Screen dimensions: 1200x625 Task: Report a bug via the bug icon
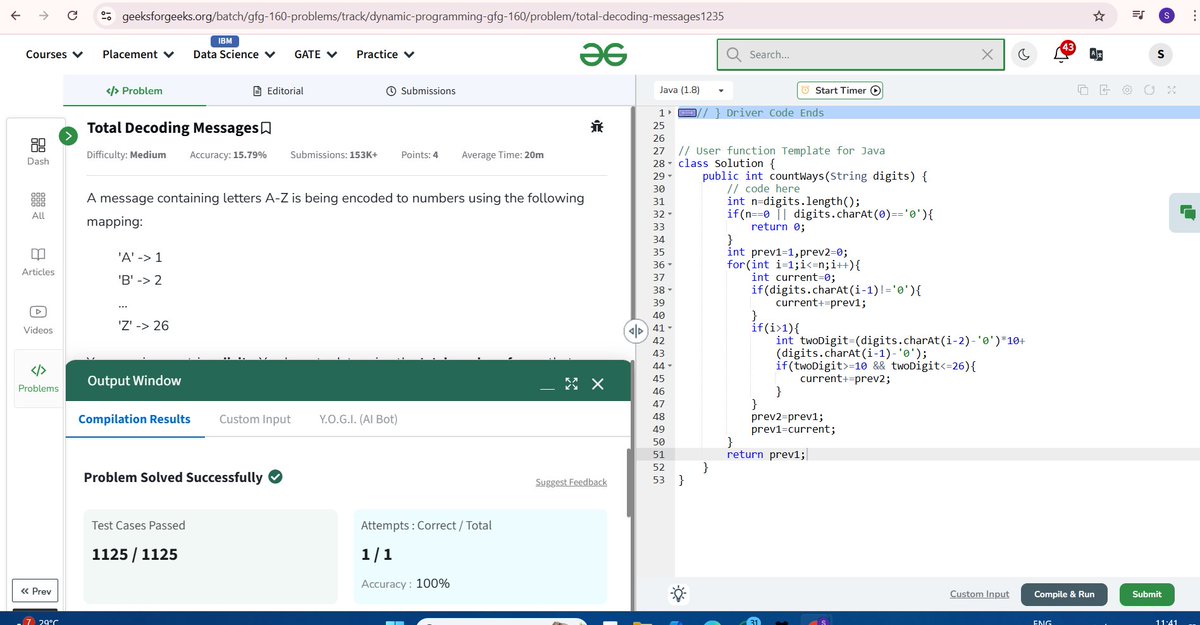coord(597,127)
